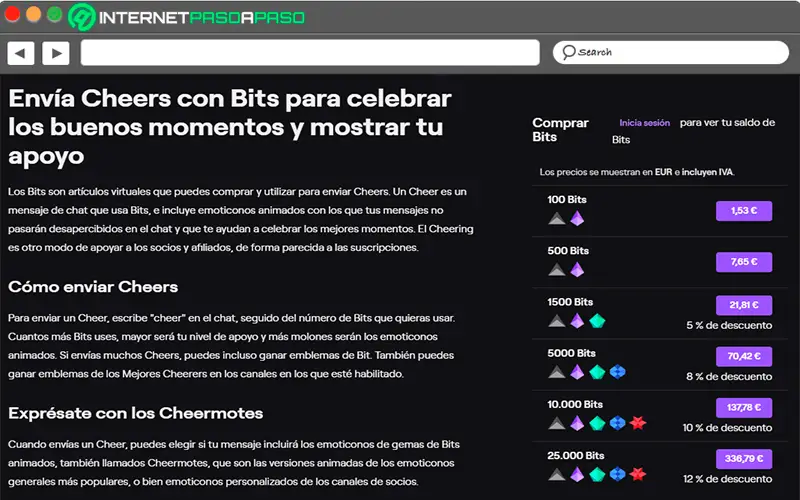Click the 5000 Bits label
The image size is (800, 500).
tap(571, 353)
